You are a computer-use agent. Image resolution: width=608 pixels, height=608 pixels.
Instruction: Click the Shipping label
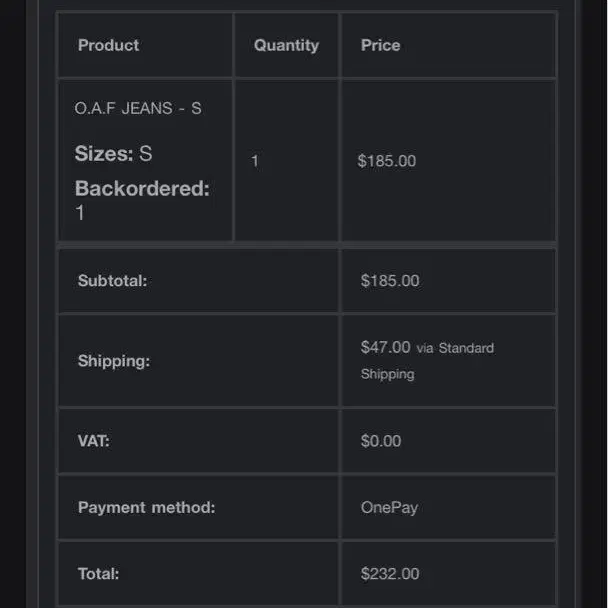(x=114, y=361)
